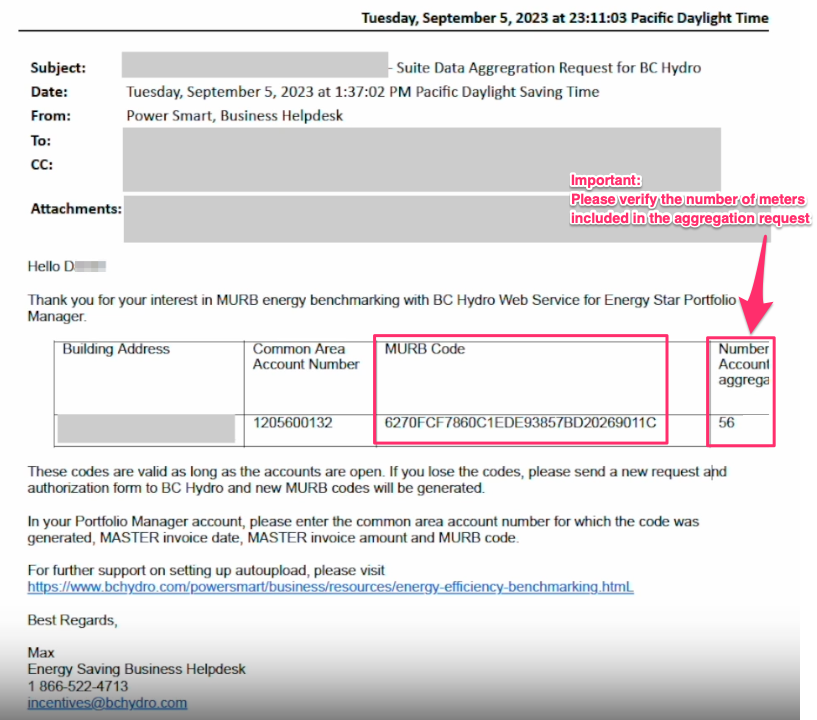Click the redacted Attachments box
This screenshot has width=817, height=720.
420,219
